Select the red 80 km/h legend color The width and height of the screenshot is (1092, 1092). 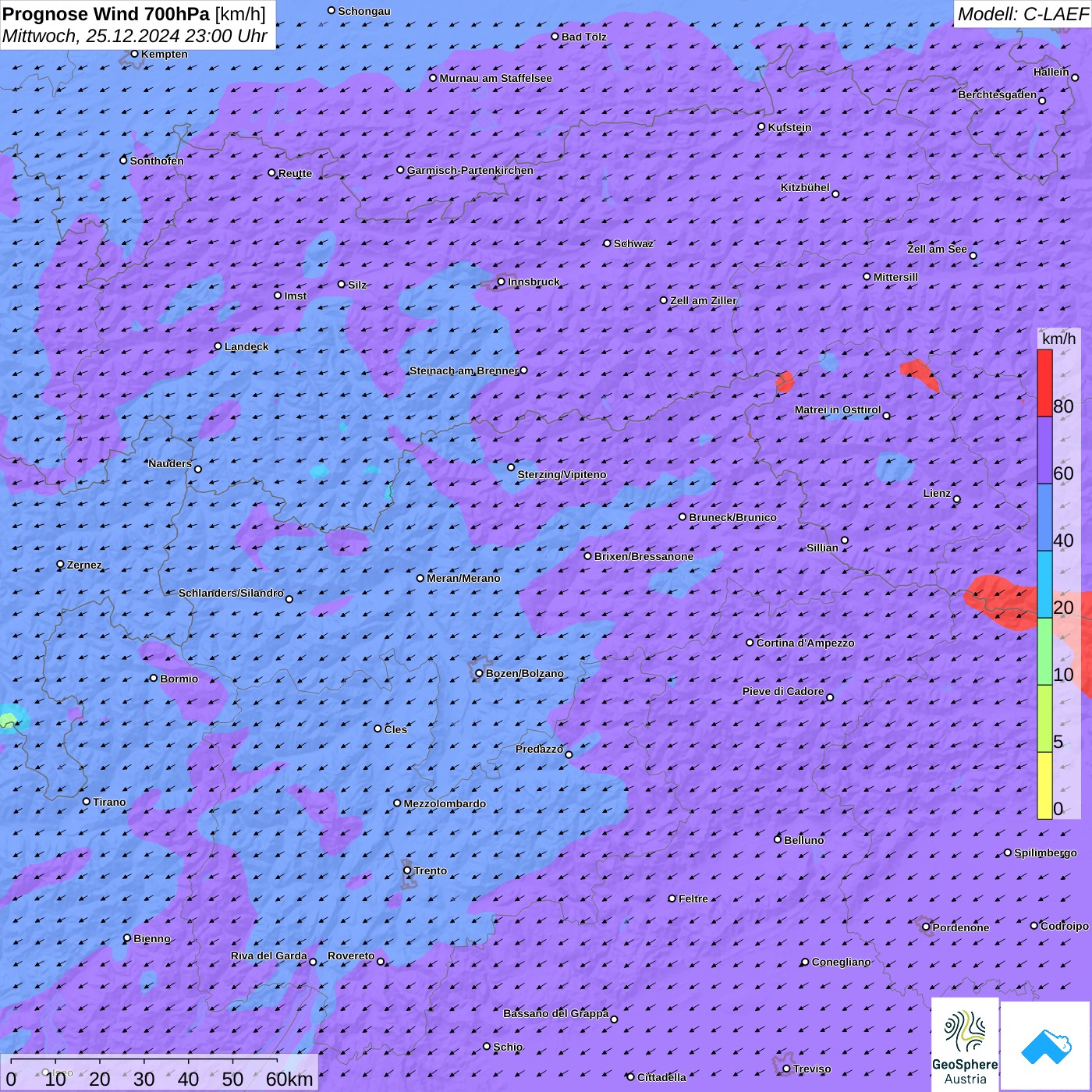[1044, 383]
